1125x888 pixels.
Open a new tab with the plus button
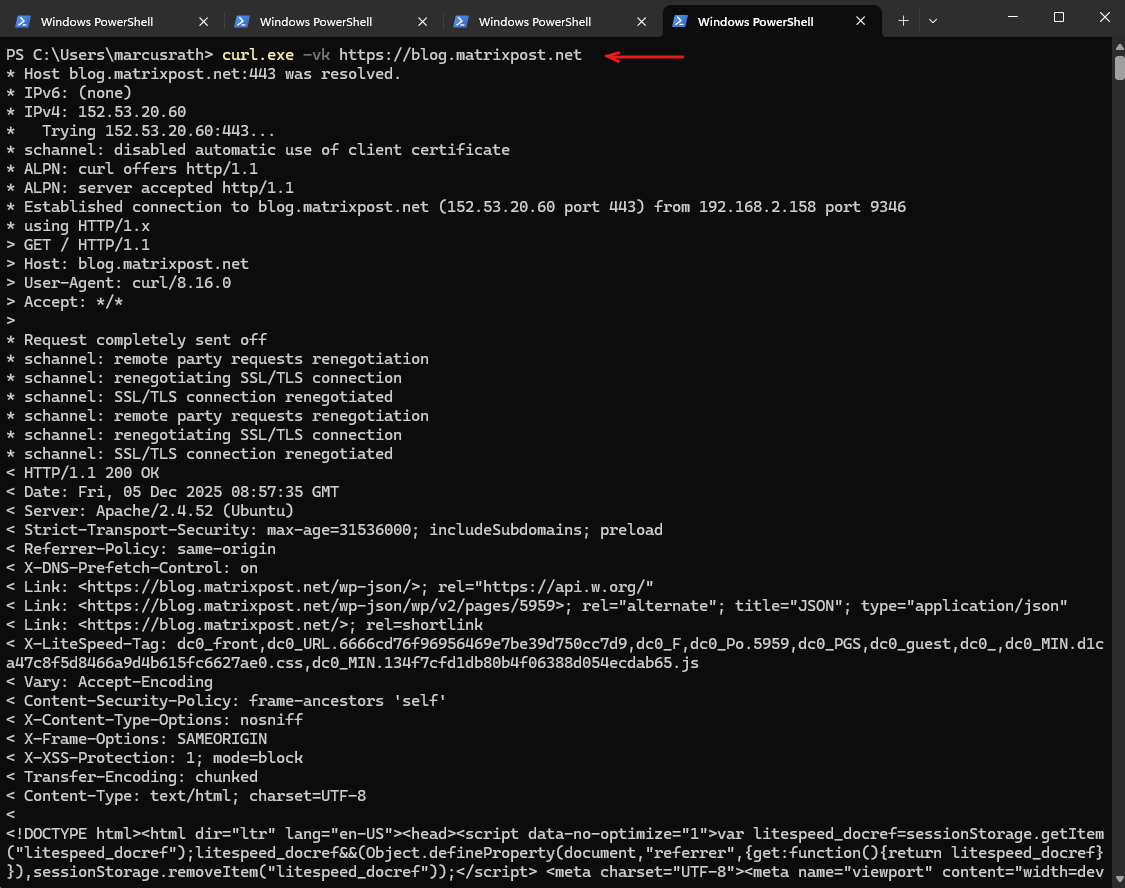903,21
